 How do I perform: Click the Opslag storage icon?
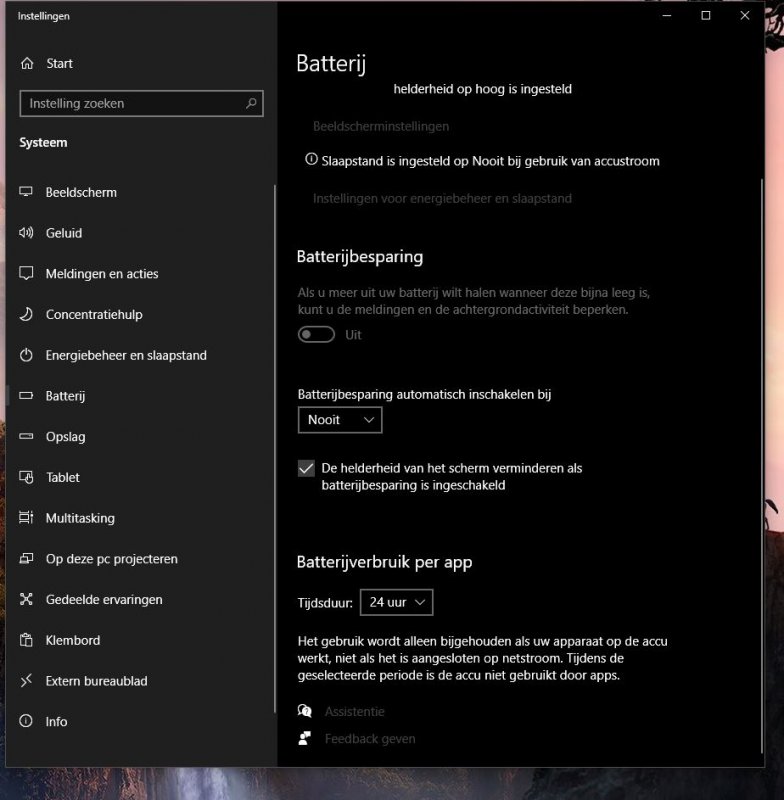tap(26, 437)
